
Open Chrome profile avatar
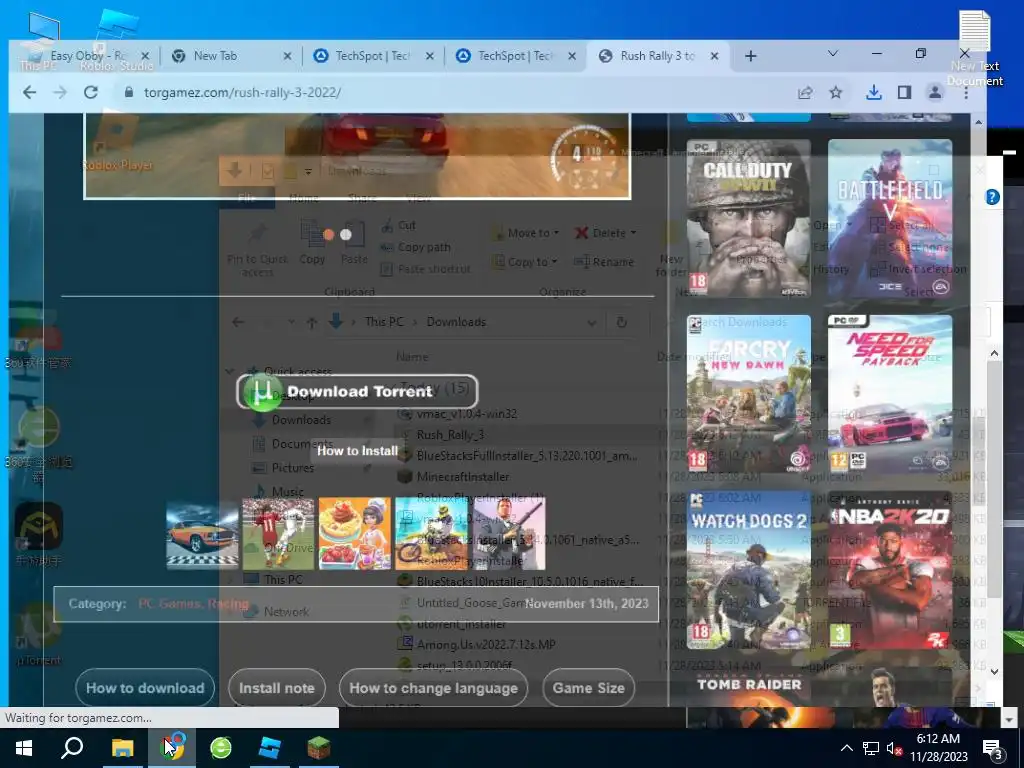(x=935, y=93)
